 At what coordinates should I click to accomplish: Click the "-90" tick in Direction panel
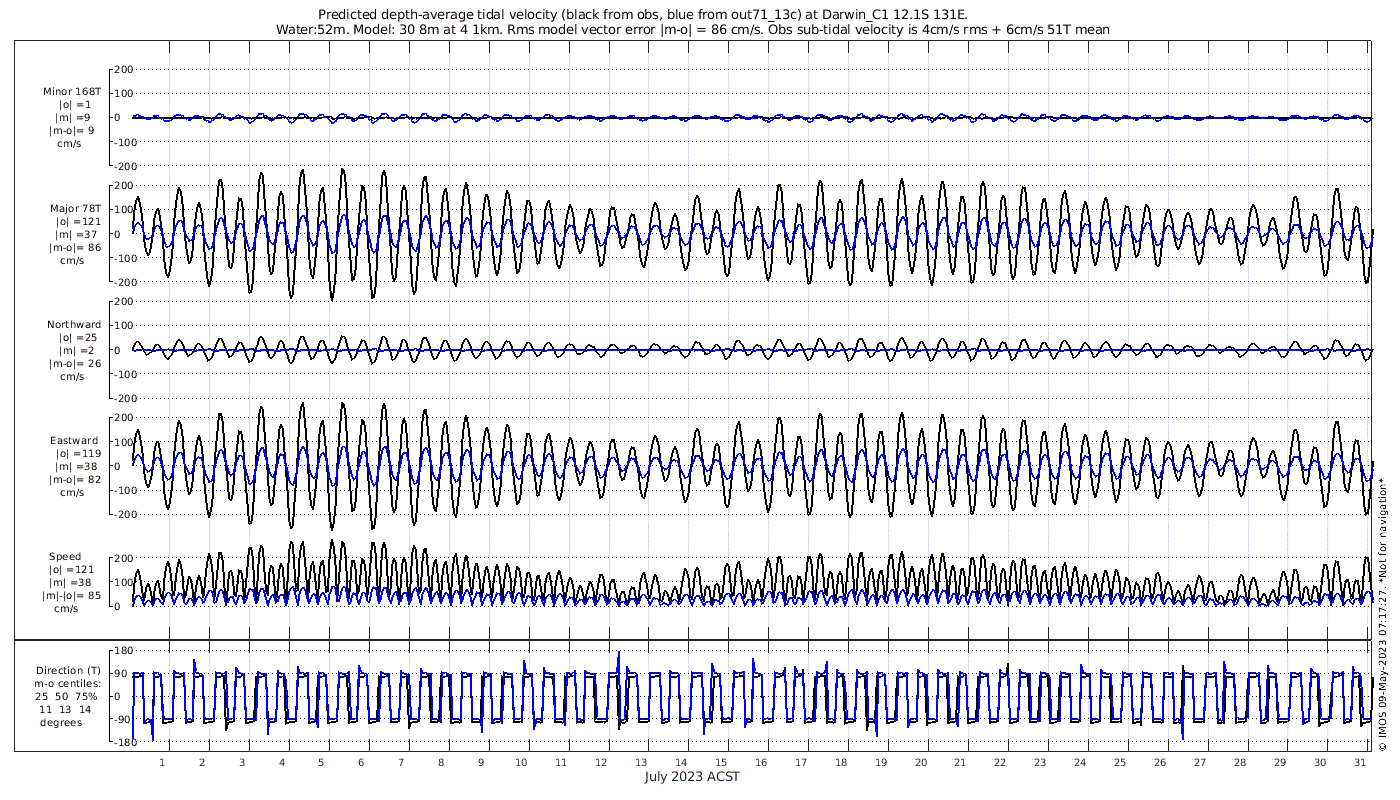[x=124, y=719]
